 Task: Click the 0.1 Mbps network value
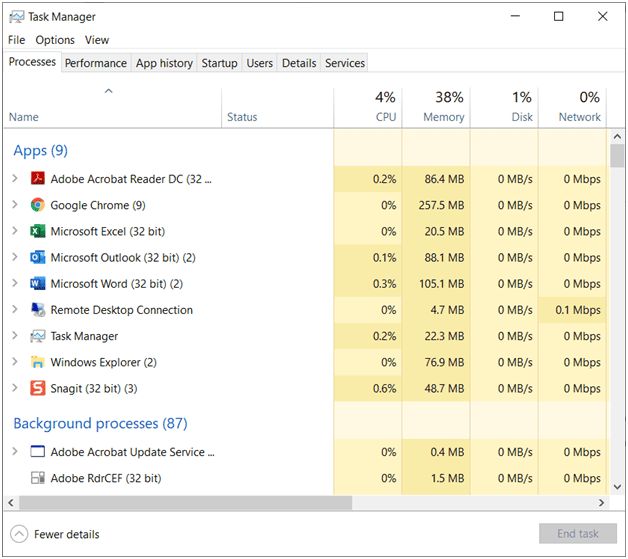(x=578, y=310)
